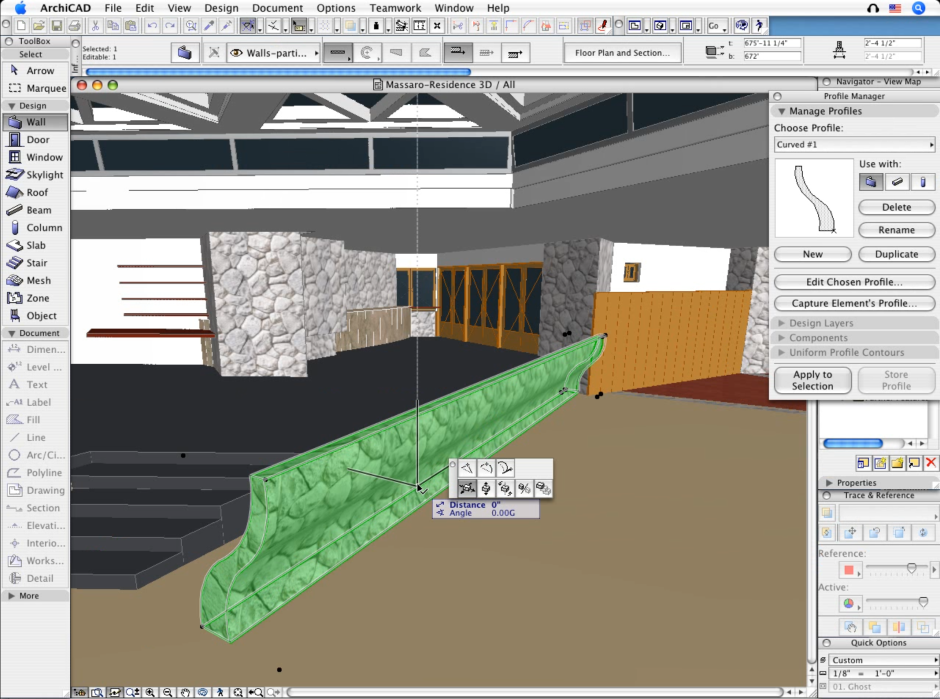
Task: Click the Redo arrow icon
Action: [x=170, y=26]
